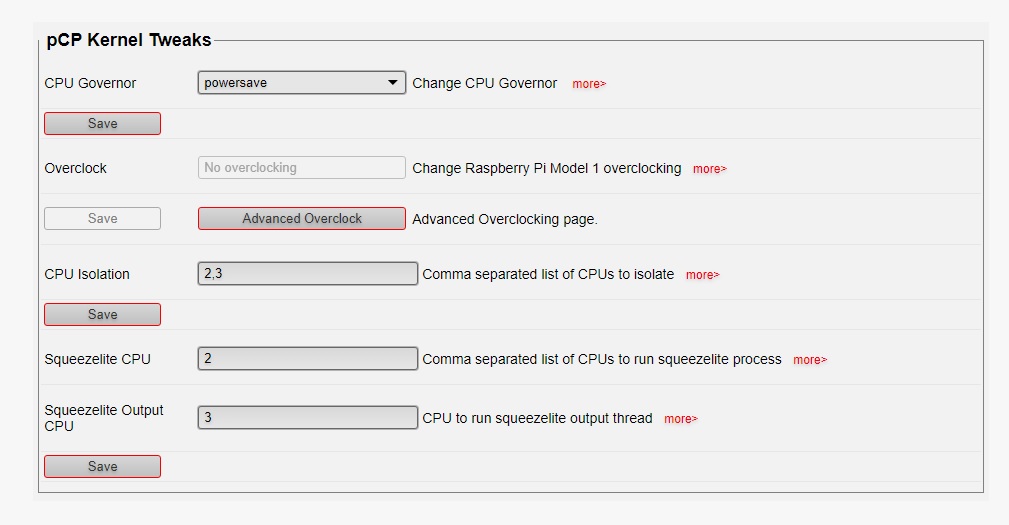Expand more> help for Change CPU Governor
Image resolution: width=1009 pixels, height=525 pixels.
(x=589, y=84)
